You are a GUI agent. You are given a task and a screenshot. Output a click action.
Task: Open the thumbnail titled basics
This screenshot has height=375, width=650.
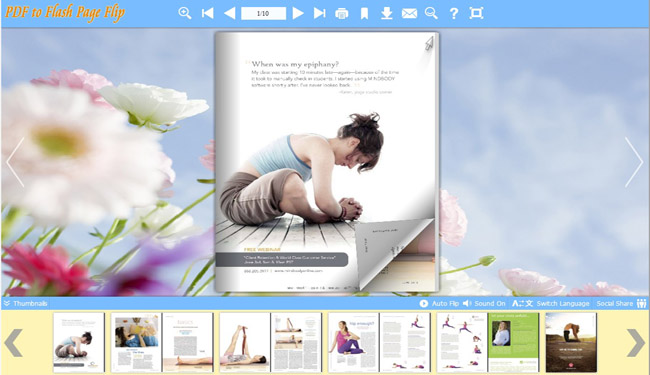click(x=188, y=342)
